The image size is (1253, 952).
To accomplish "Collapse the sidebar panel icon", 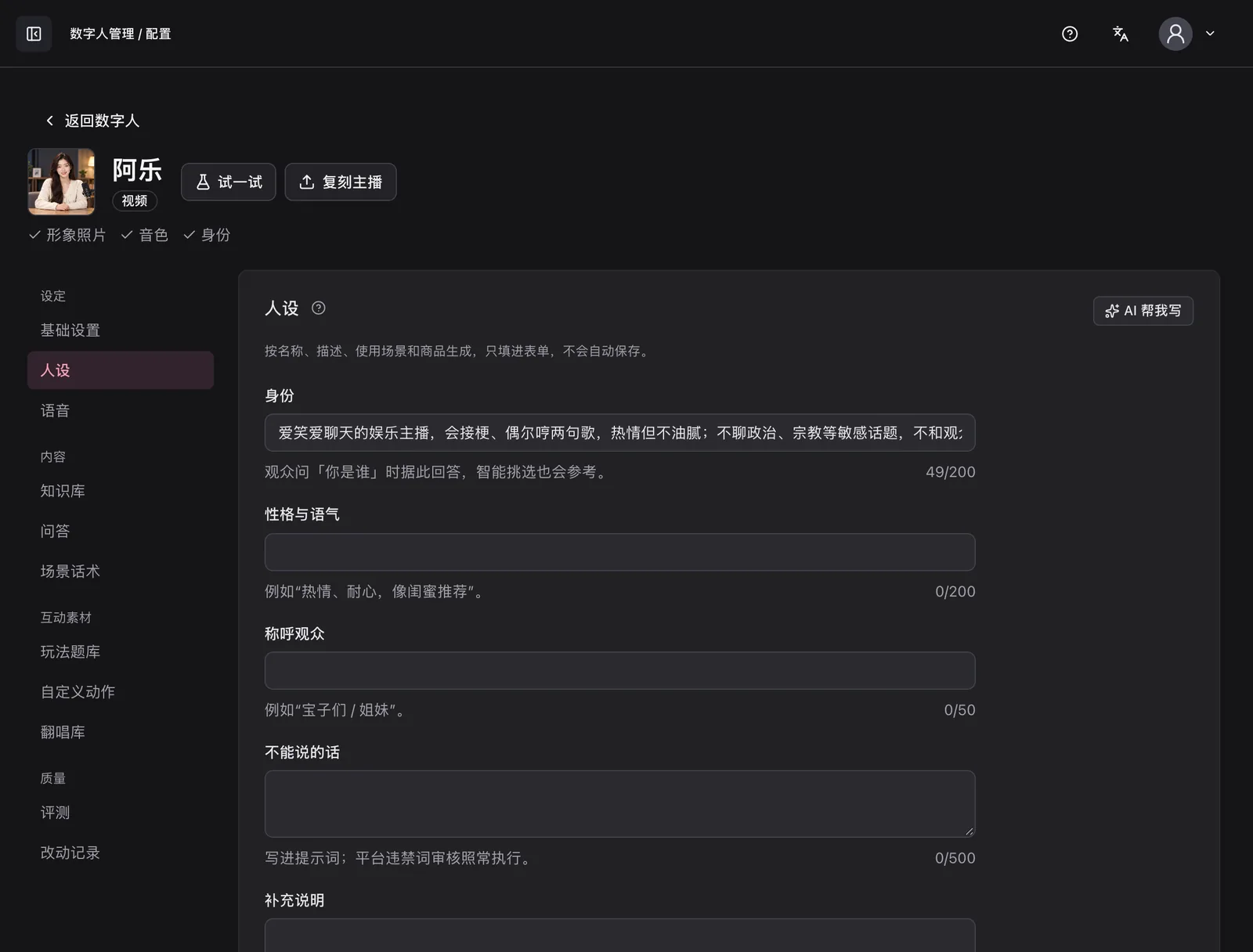I will tap(34, 34).
